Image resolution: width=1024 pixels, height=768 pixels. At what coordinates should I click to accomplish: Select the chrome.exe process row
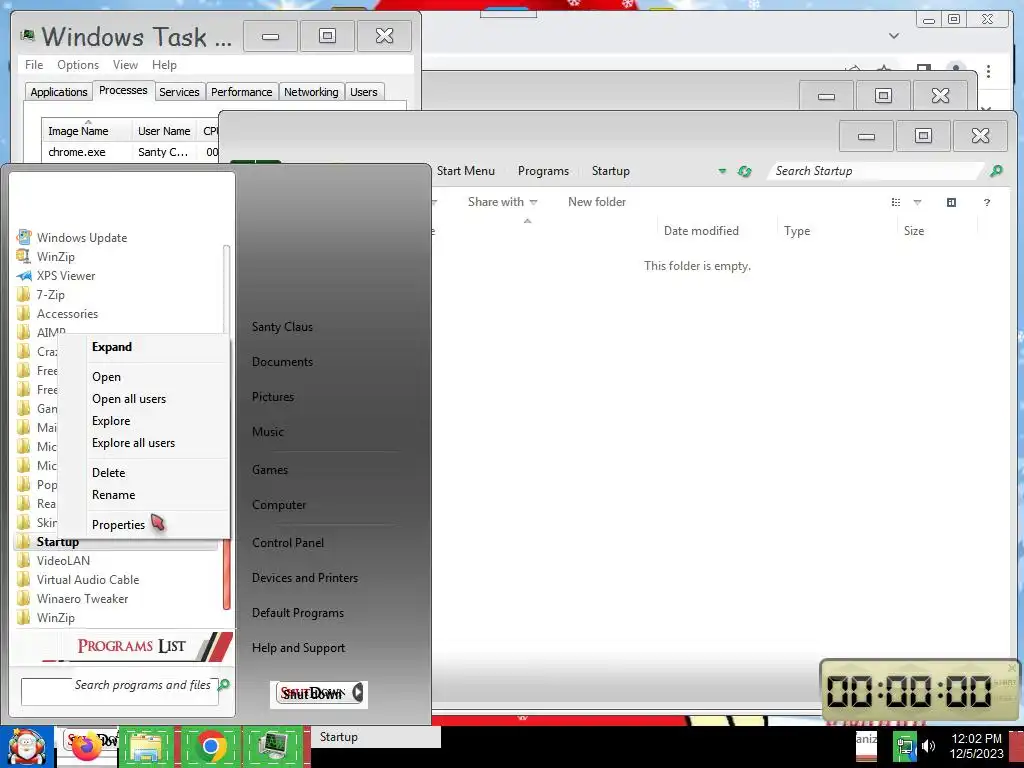[x=131, y=152]
